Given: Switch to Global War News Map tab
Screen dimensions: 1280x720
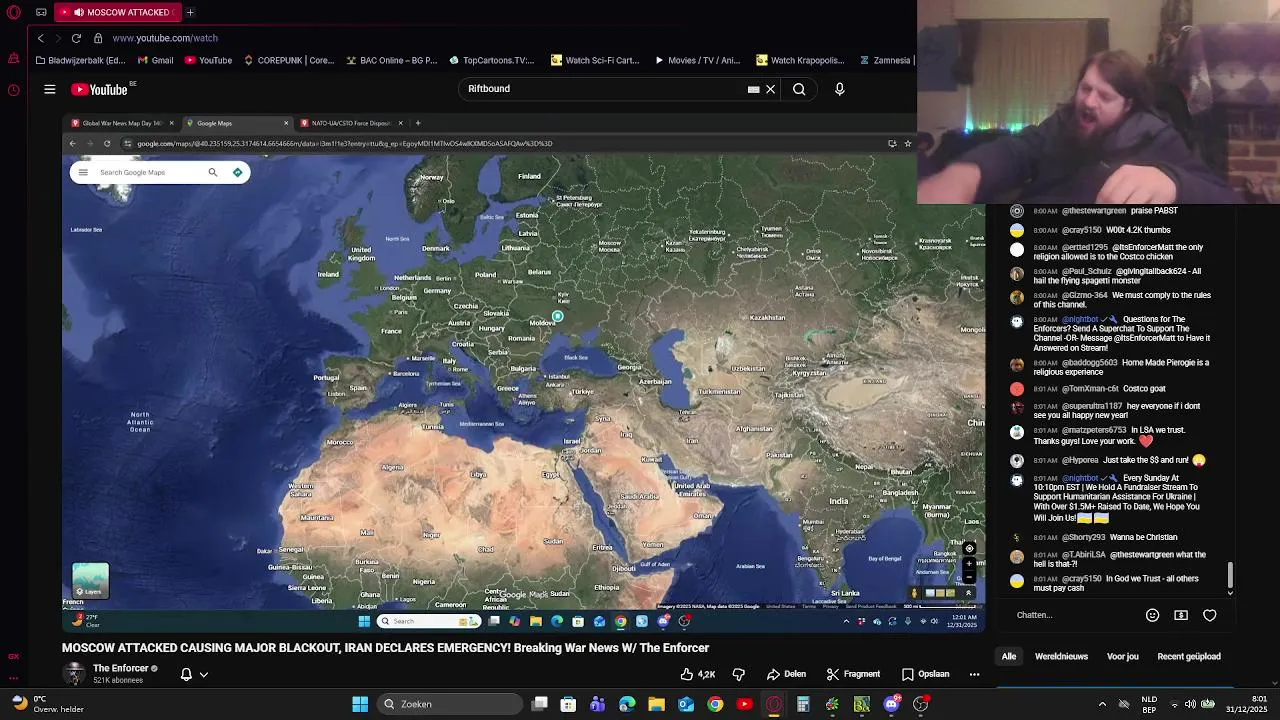Looking at the screenshot, I should click(x=122, y=123).
